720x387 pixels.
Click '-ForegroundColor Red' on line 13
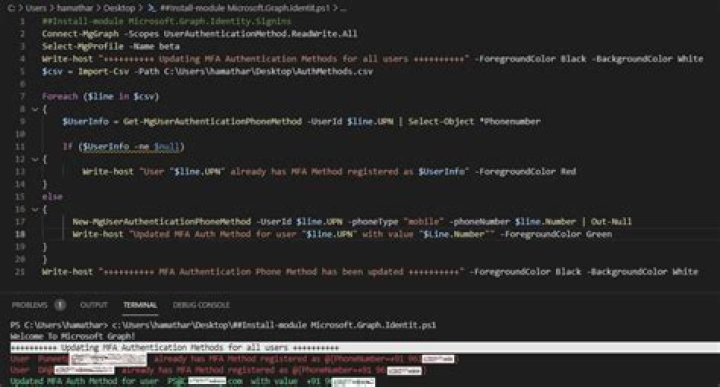(x=525, y=171)
